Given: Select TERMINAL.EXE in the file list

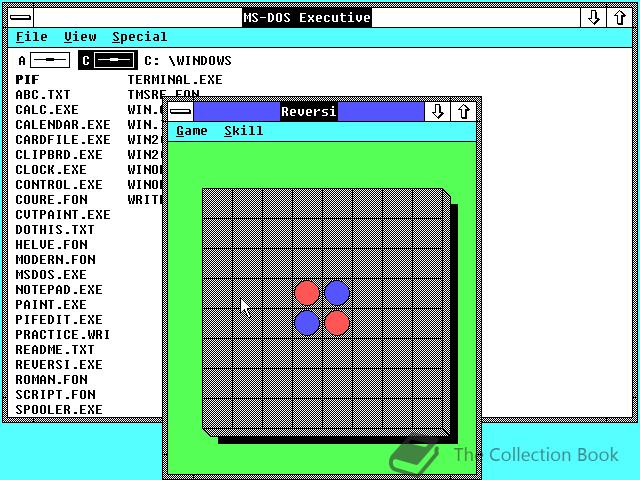Looking at the screenshot, I should (x=175, y=80).
